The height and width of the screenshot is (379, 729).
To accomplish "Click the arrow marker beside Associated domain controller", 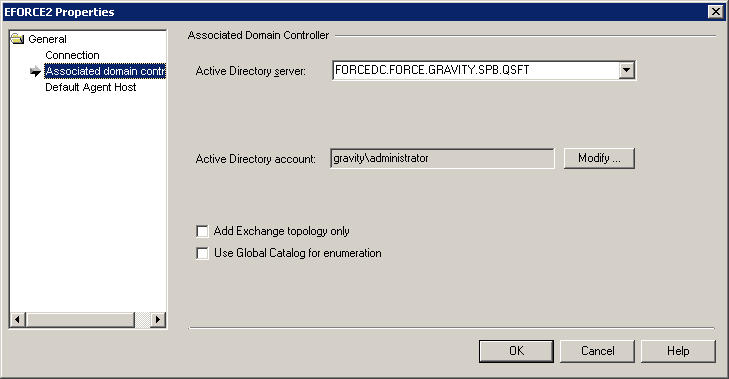I will tap(35, 71).
